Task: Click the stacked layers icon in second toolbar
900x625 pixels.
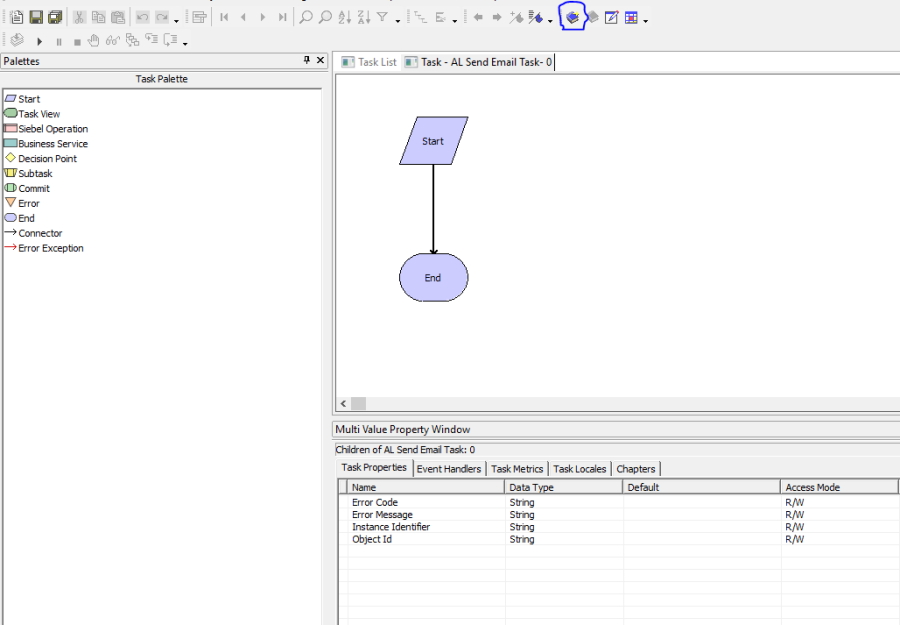Action: [17, 40]
